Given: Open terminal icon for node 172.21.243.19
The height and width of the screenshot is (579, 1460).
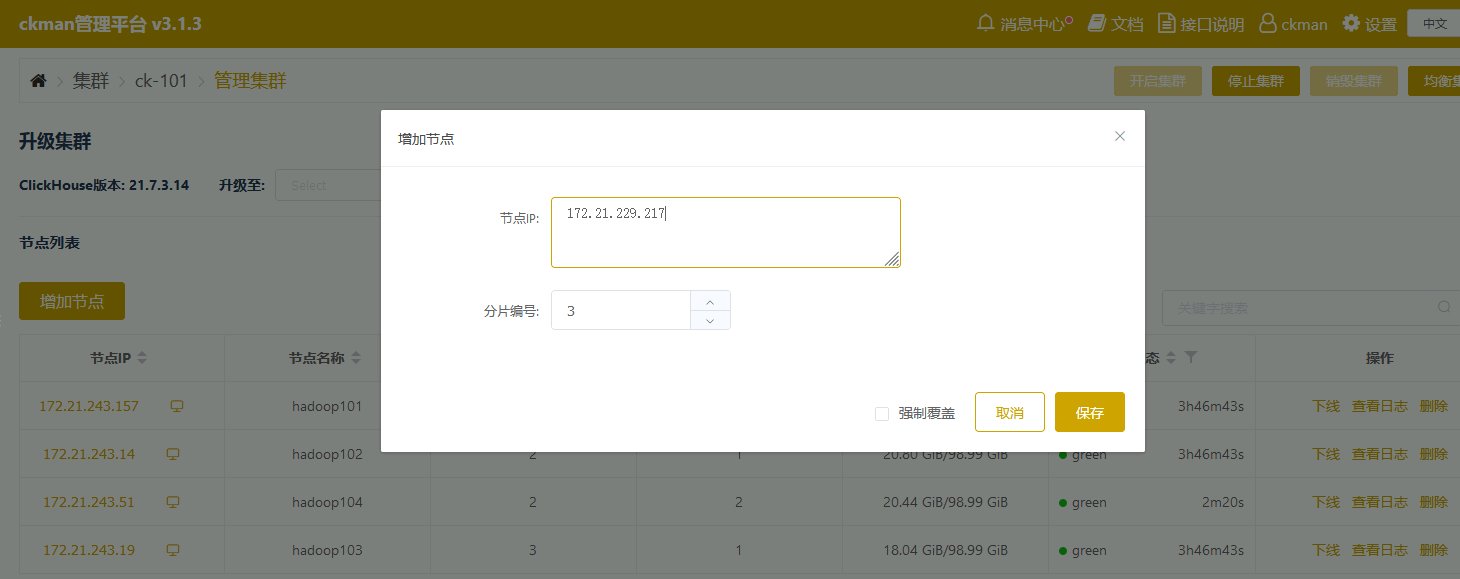Looking at the screenshot, I should coord(172,550).
